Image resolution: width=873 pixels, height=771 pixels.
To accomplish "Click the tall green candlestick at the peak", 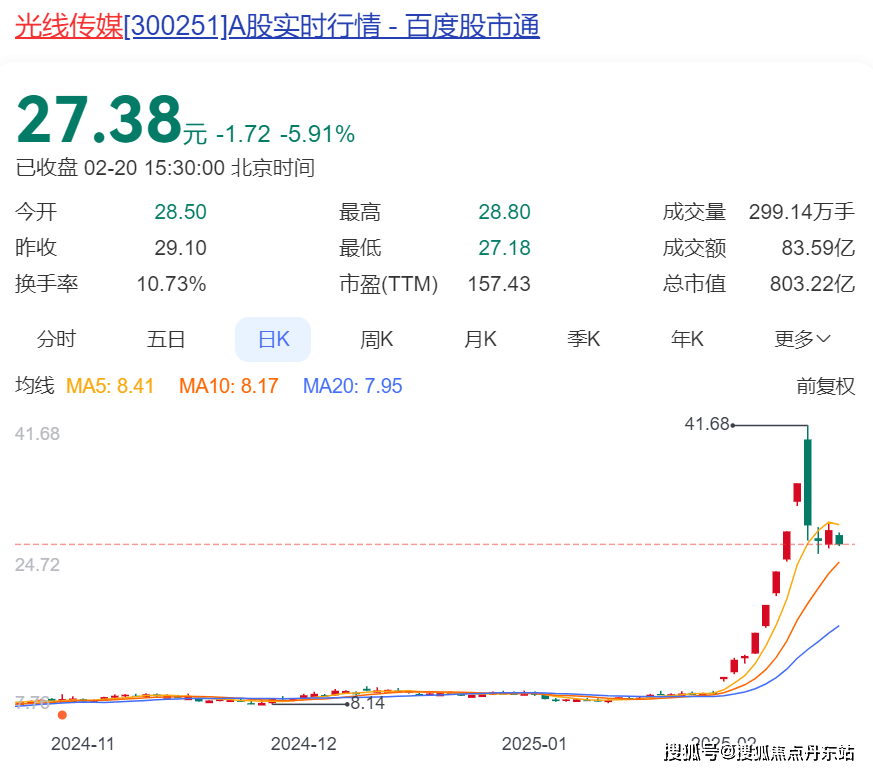I will pos(807,482).
